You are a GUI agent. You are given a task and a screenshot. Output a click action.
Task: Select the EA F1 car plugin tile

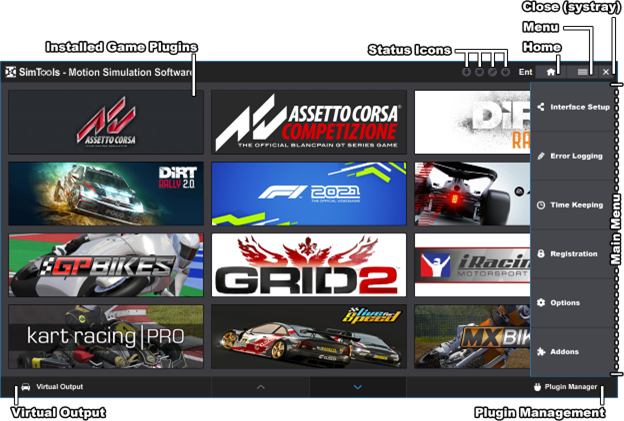(x=472, y=194)
